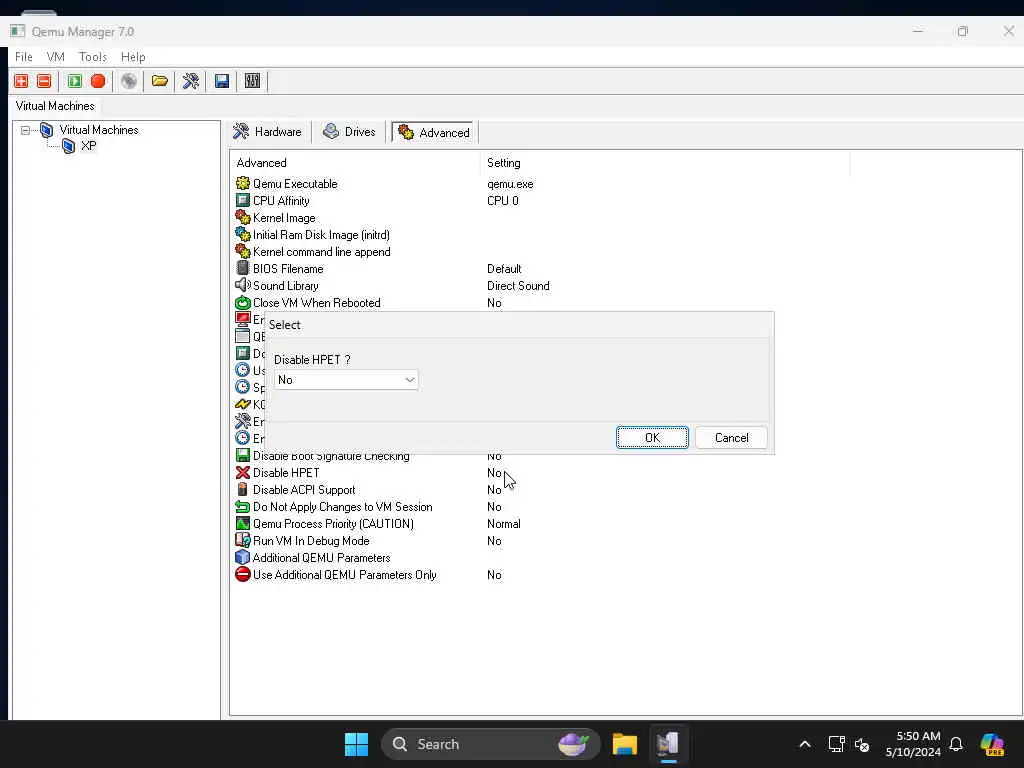Click the Do Not Apply Changes icon

[x=243, y=506]
